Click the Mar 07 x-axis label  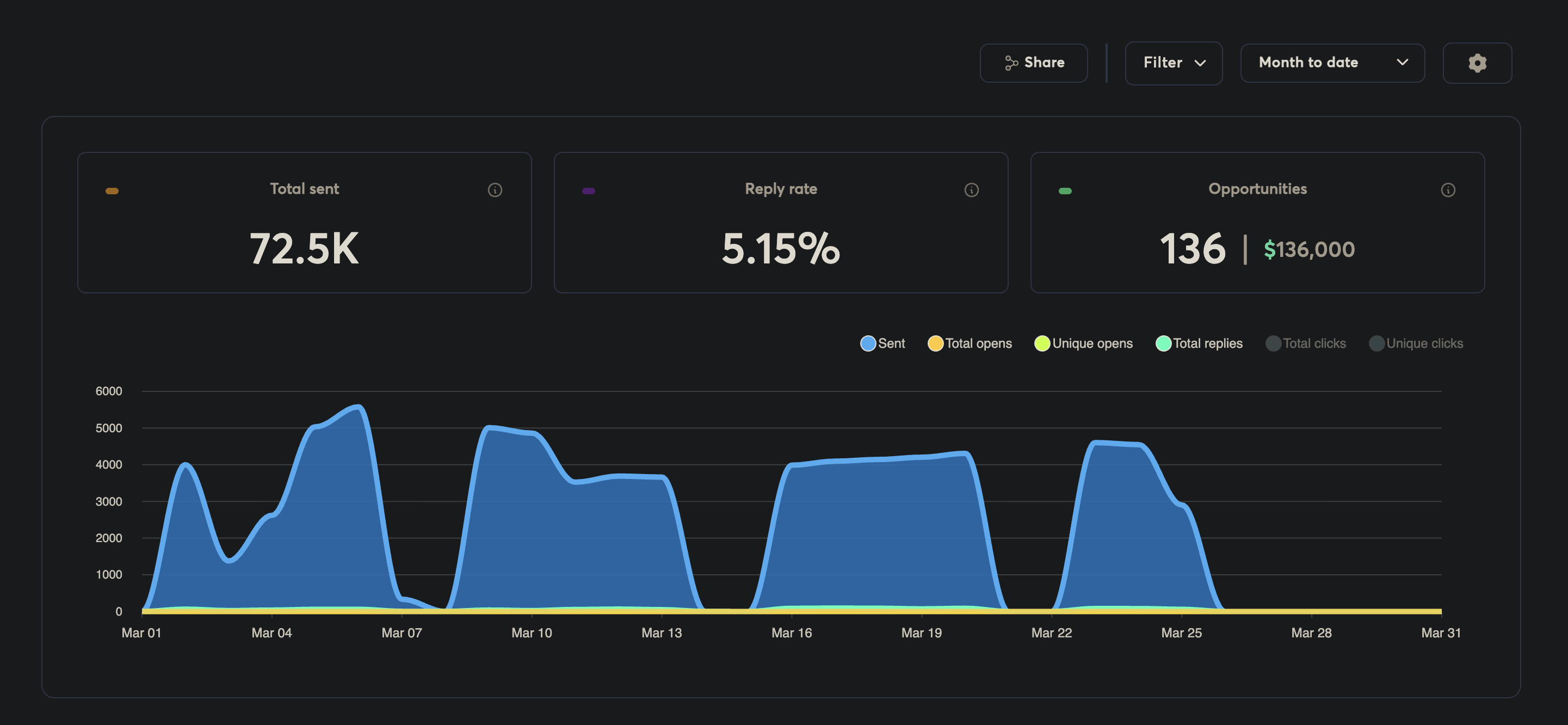pos(402,632)
